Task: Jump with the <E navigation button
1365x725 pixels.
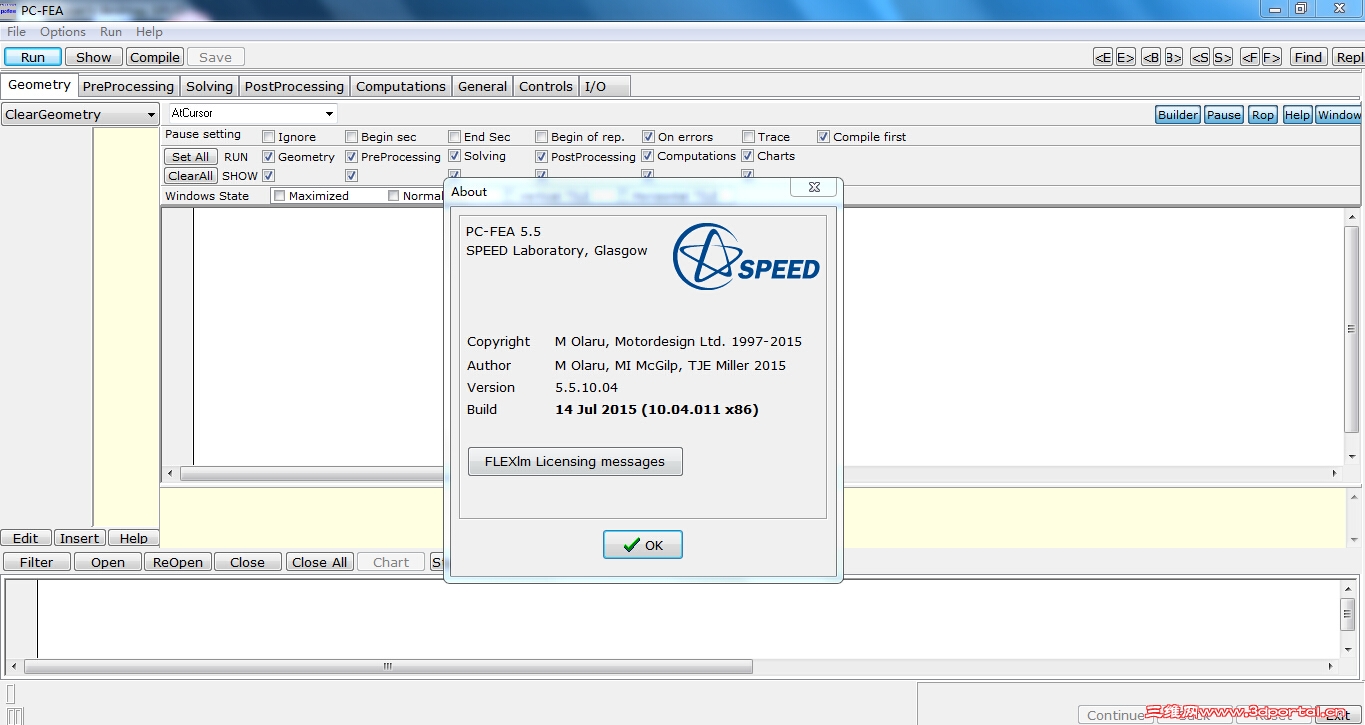Action: (x=1103, y=57)
